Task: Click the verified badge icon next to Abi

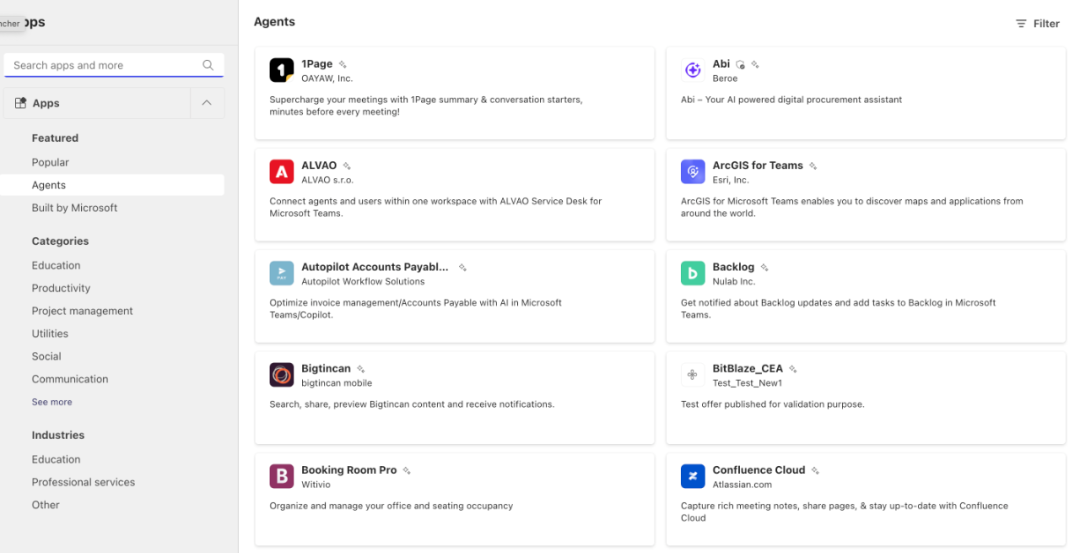Action: pos(740,64)
